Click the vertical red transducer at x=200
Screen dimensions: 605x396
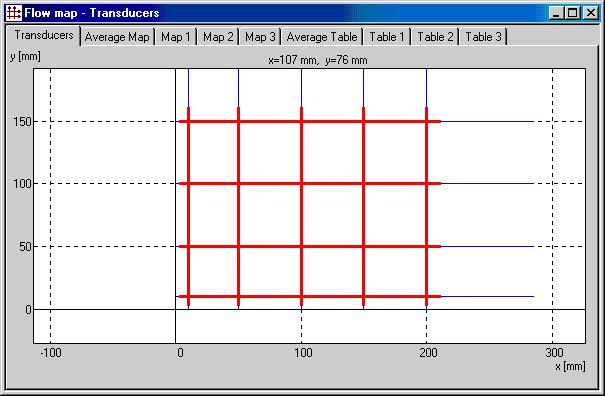click(426, 206)
